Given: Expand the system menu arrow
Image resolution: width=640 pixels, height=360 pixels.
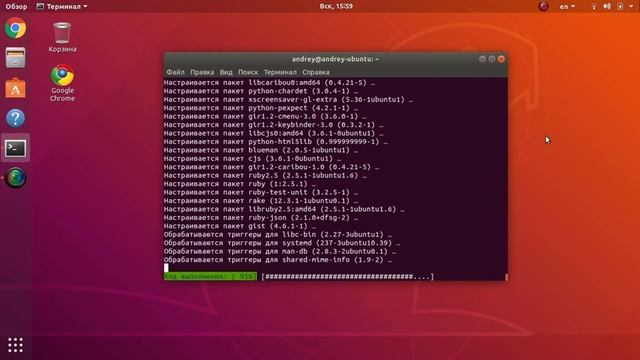Looking at the screenshot, I should pos(631,7).
